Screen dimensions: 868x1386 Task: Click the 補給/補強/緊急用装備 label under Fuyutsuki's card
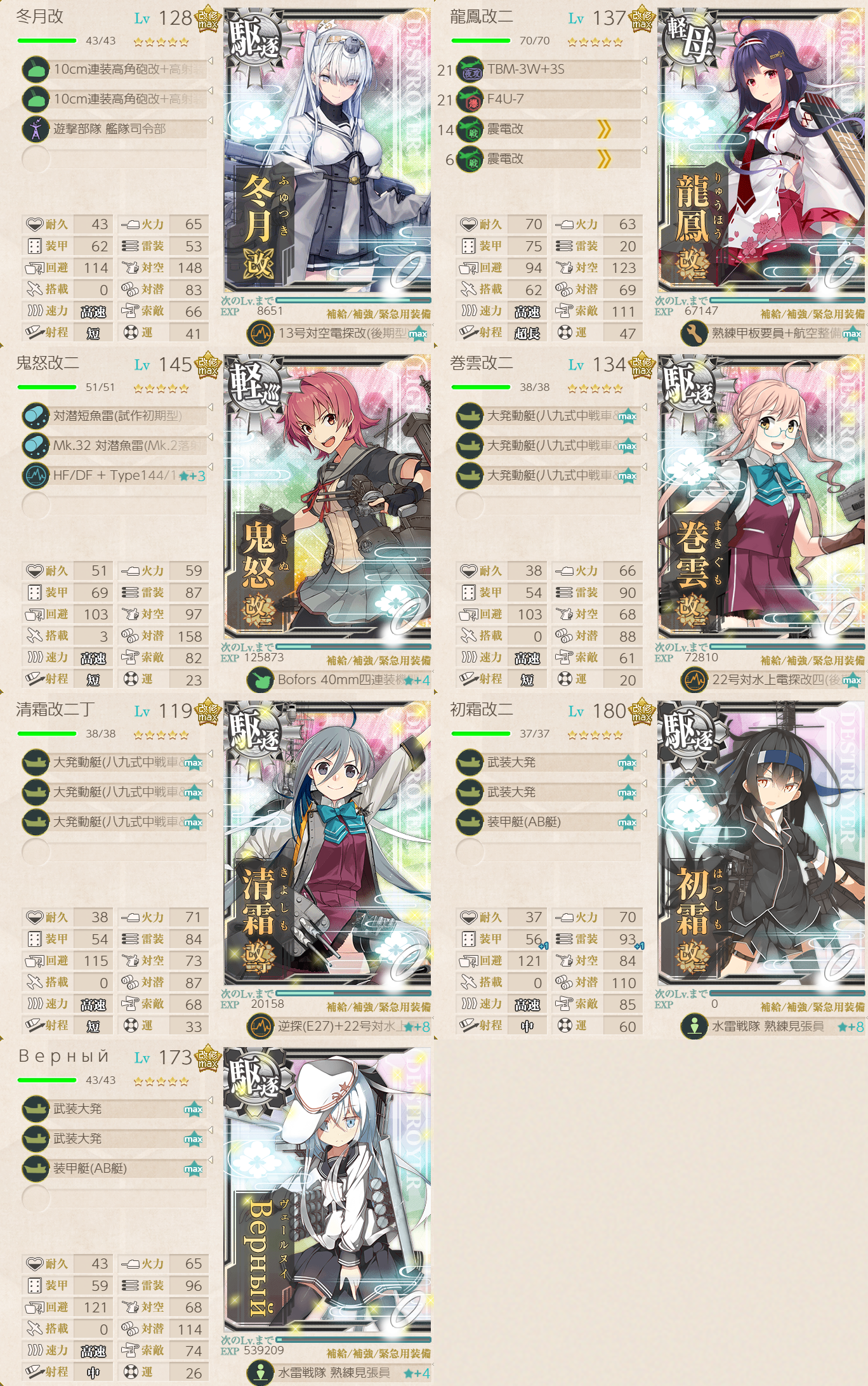(x=378, y=313)
